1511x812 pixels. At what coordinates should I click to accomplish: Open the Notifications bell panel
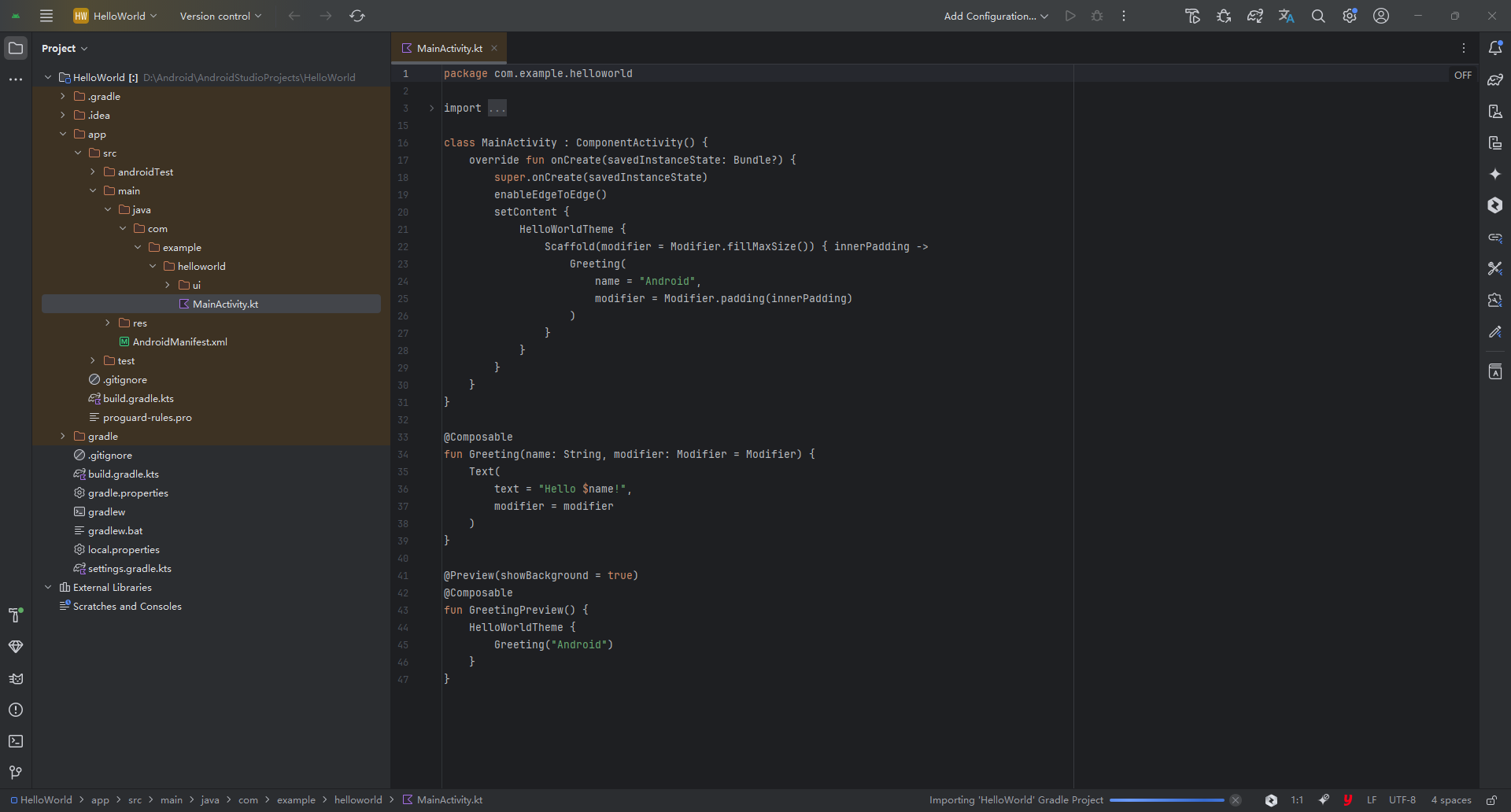click(x=1495, y=48)
